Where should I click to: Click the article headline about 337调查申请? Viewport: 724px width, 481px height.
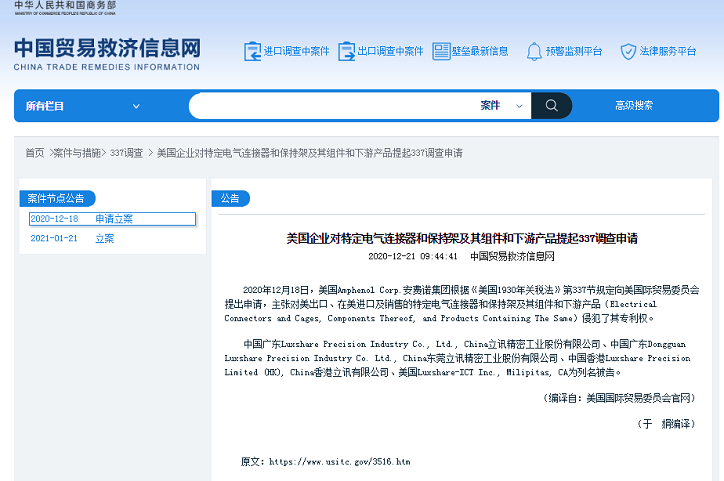(x=462, y=238)
